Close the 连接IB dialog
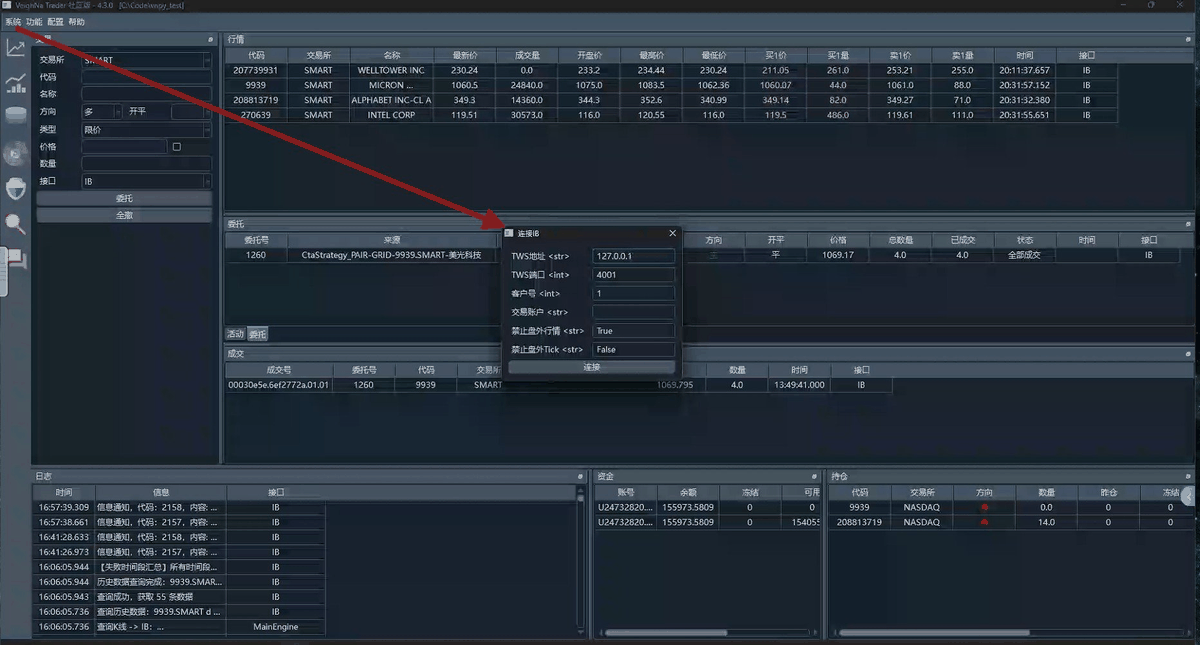The image size is (1200, 645). [x=672, y=233]
